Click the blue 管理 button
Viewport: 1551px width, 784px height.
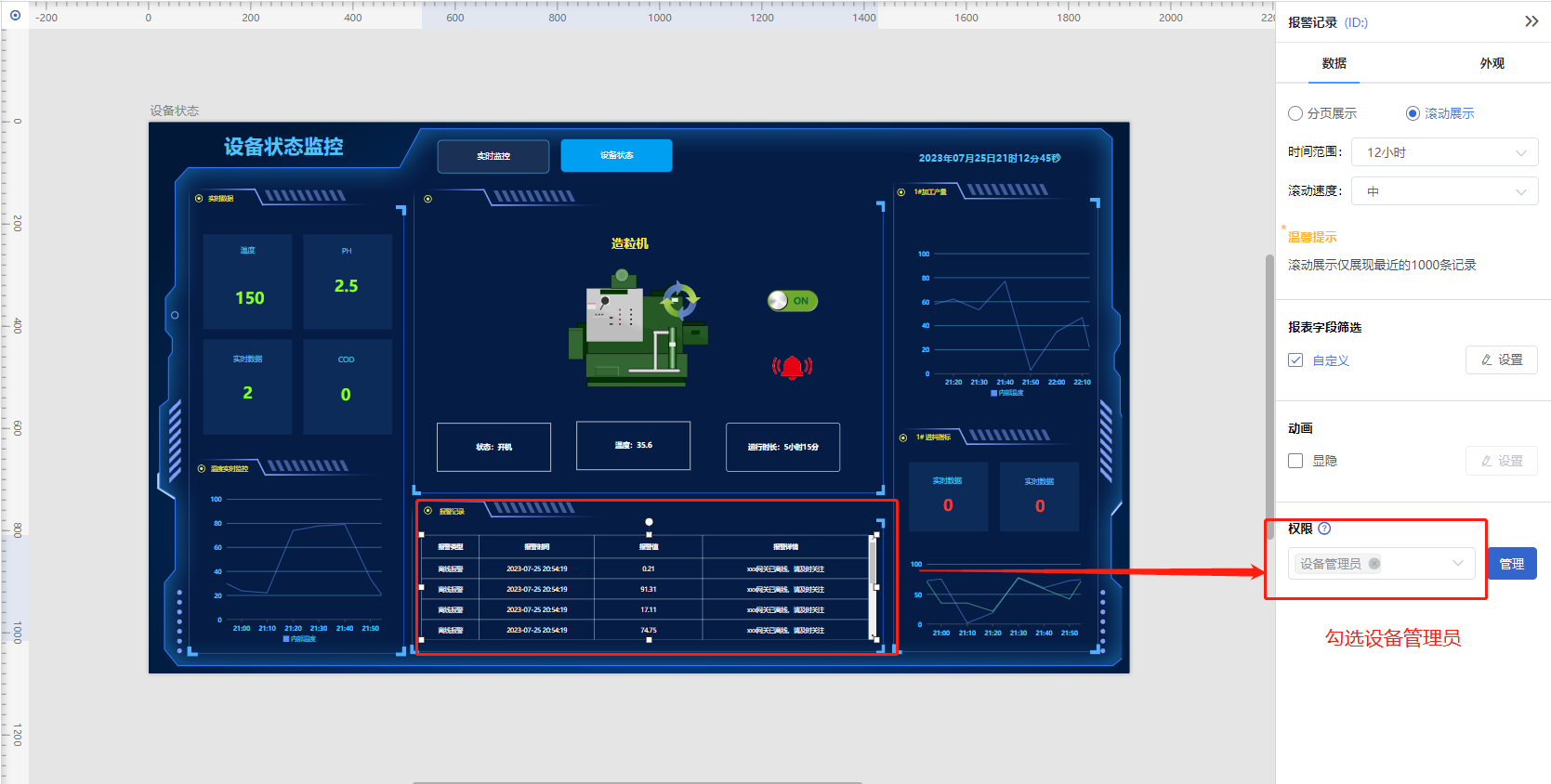pos(1512,564)
